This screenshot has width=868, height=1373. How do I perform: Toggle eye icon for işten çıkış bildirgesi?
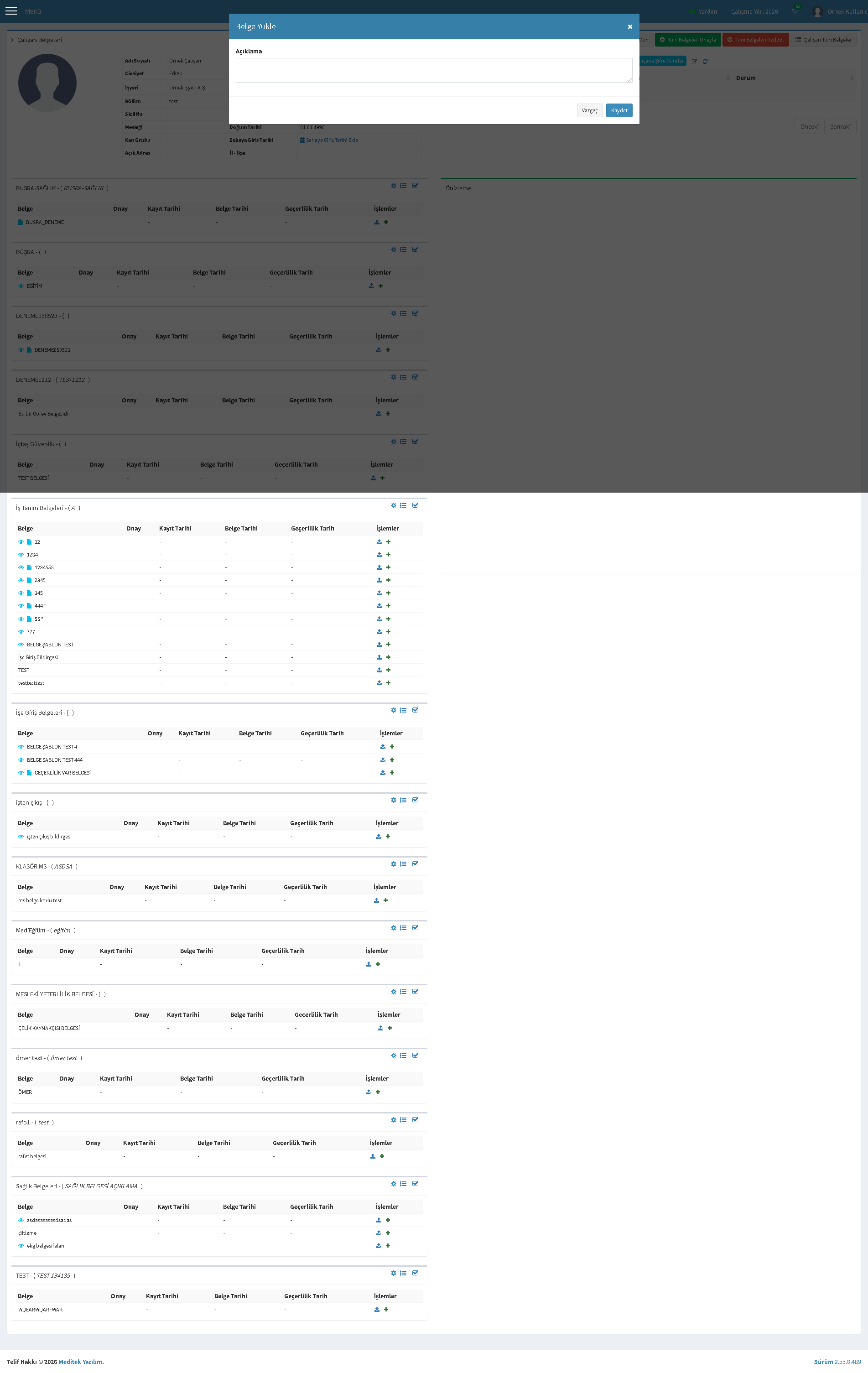pos(21,837)
